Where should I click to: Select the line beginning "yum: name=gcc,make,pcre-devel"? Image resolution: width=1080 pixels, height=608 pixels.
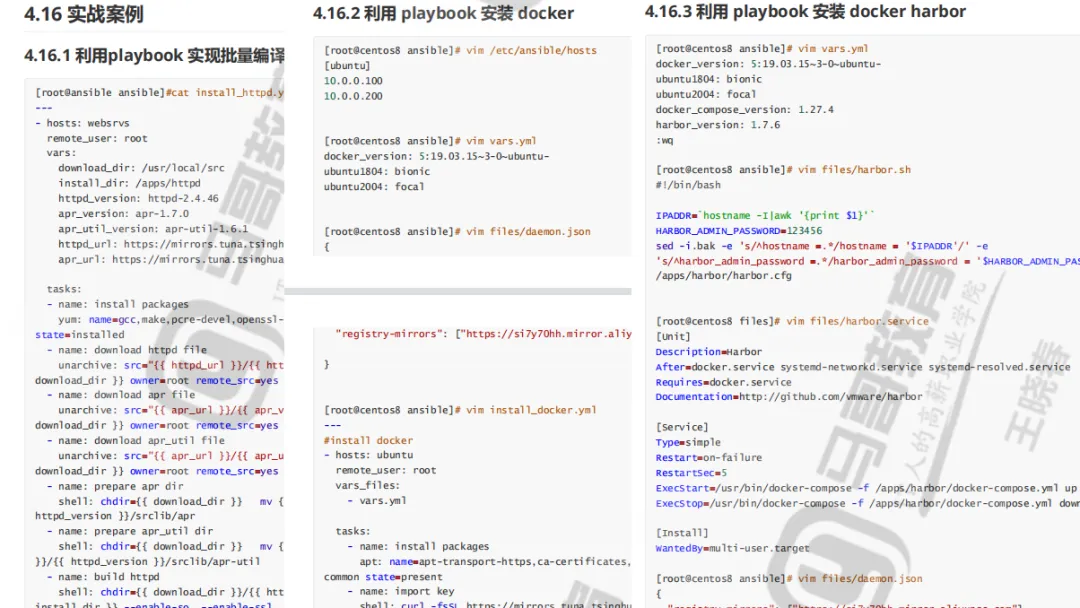click(x=171, y=319)
